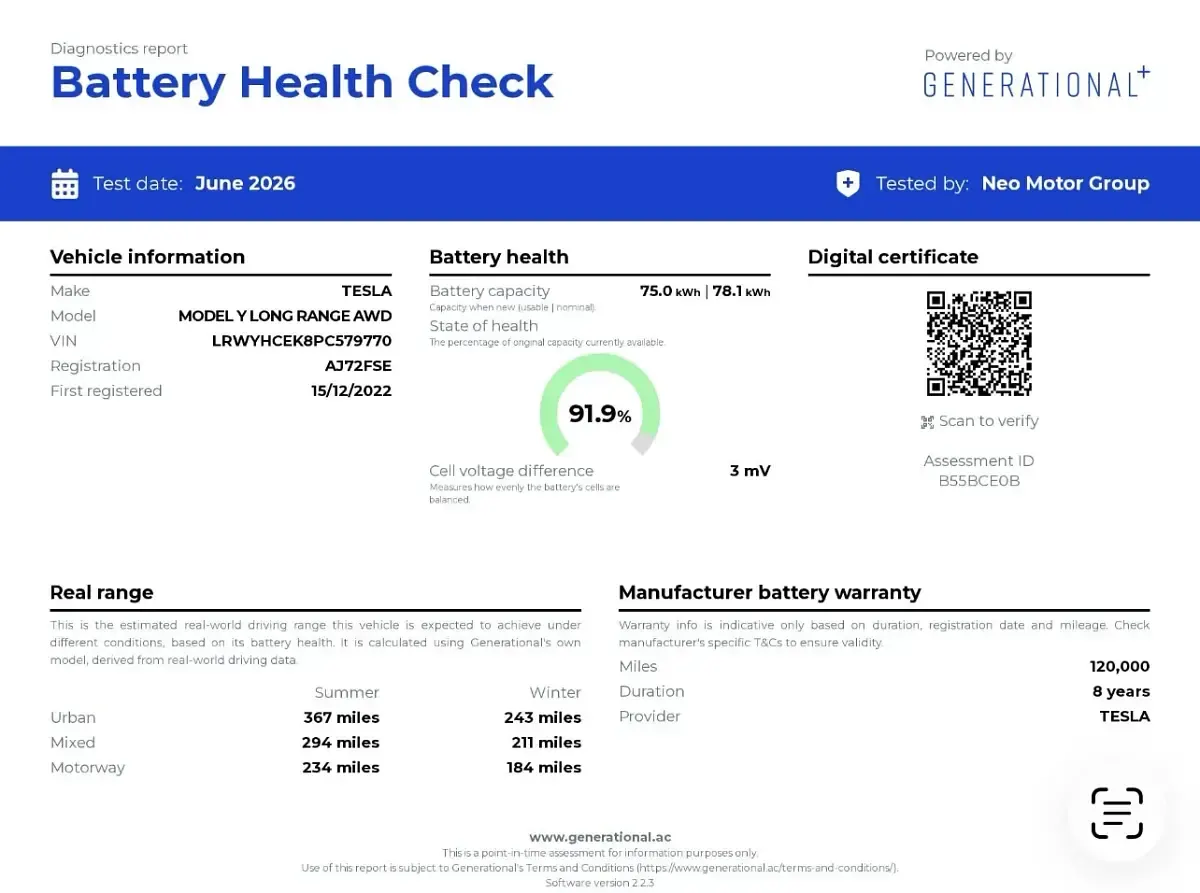Click the Winter column header
Viewport: 1200px width, 893px height.
click(555, 692)
